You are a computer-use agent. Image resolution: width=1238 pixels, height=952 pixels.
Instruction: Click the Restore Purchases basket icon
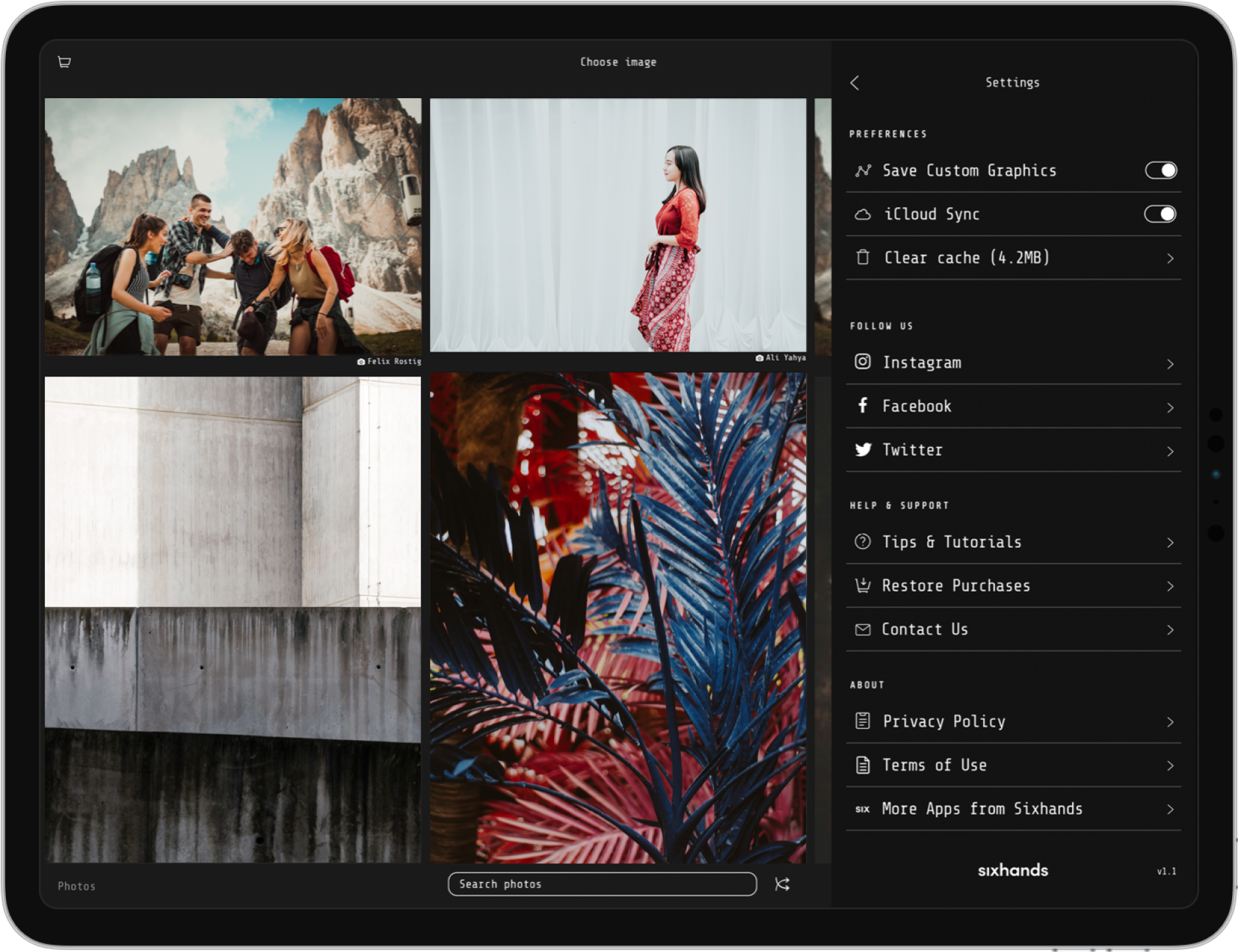click(x=863, y=585)
